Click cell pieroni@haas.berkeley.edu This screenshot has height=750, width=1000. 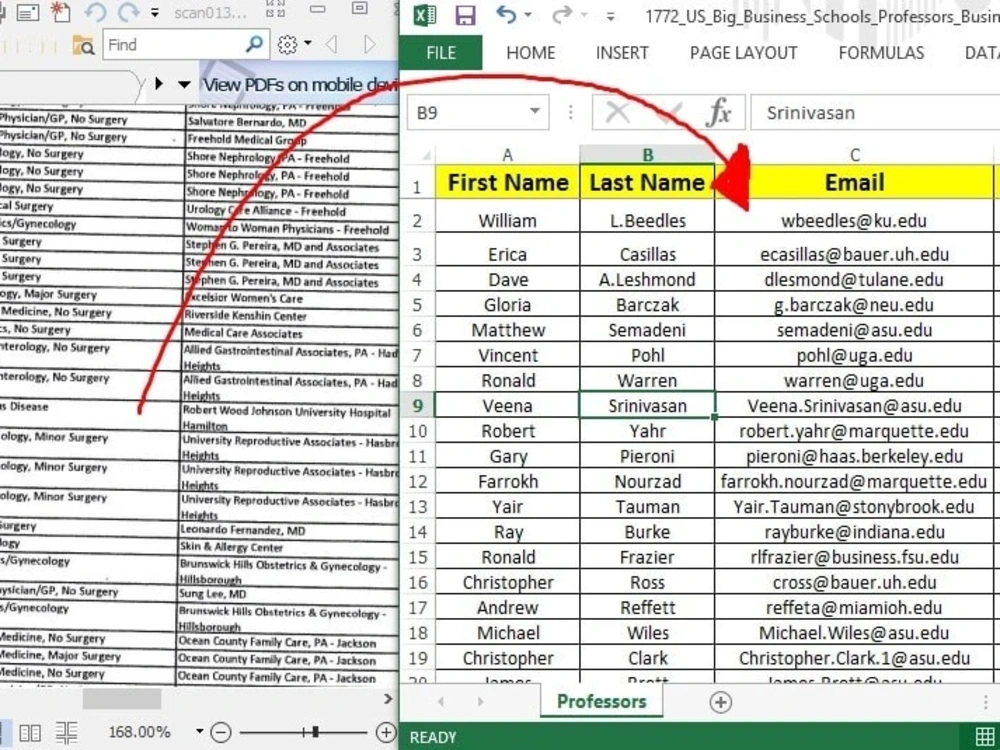pyautogui.click(x=855, y=456)
